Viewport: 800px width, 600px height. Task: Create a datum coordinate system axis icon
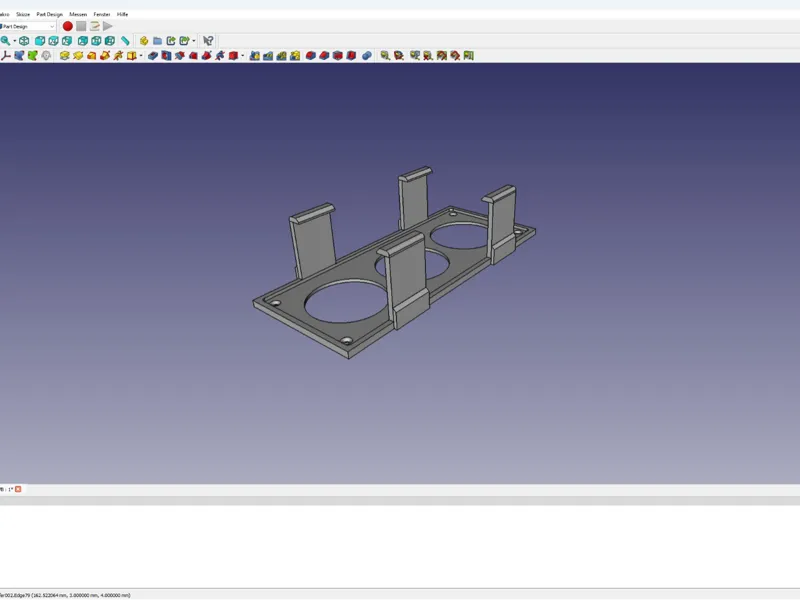(x=6, y=56)
